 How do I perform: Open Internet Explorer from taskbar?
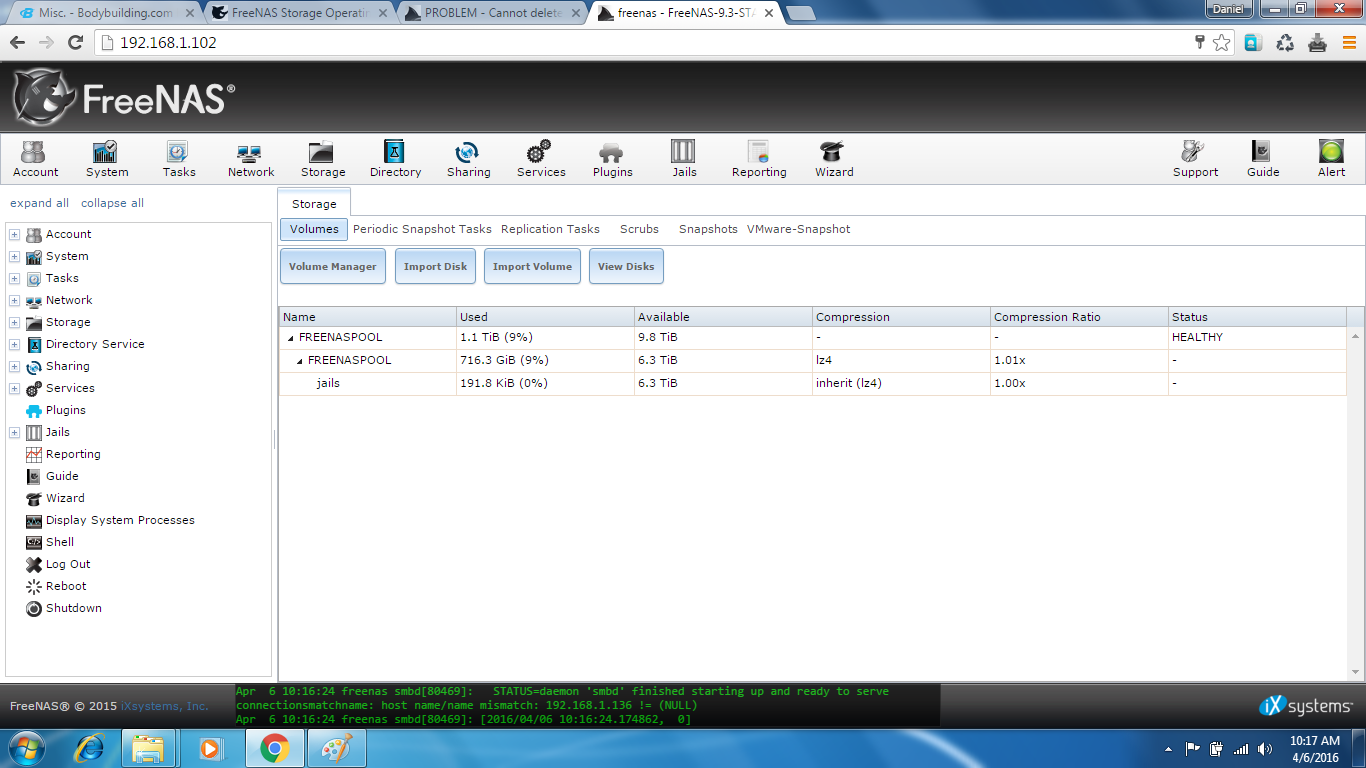click(x=90, y=748)
